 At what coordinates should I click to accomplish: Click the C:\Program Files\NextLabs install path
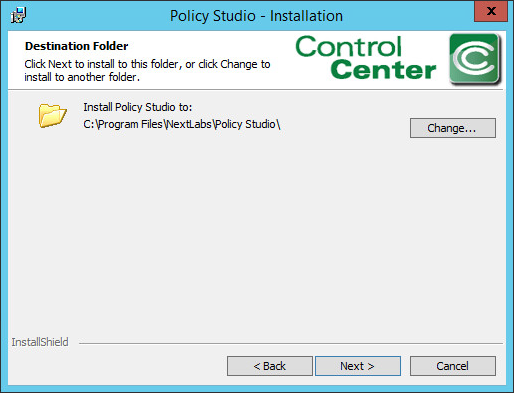coord(182,124)
